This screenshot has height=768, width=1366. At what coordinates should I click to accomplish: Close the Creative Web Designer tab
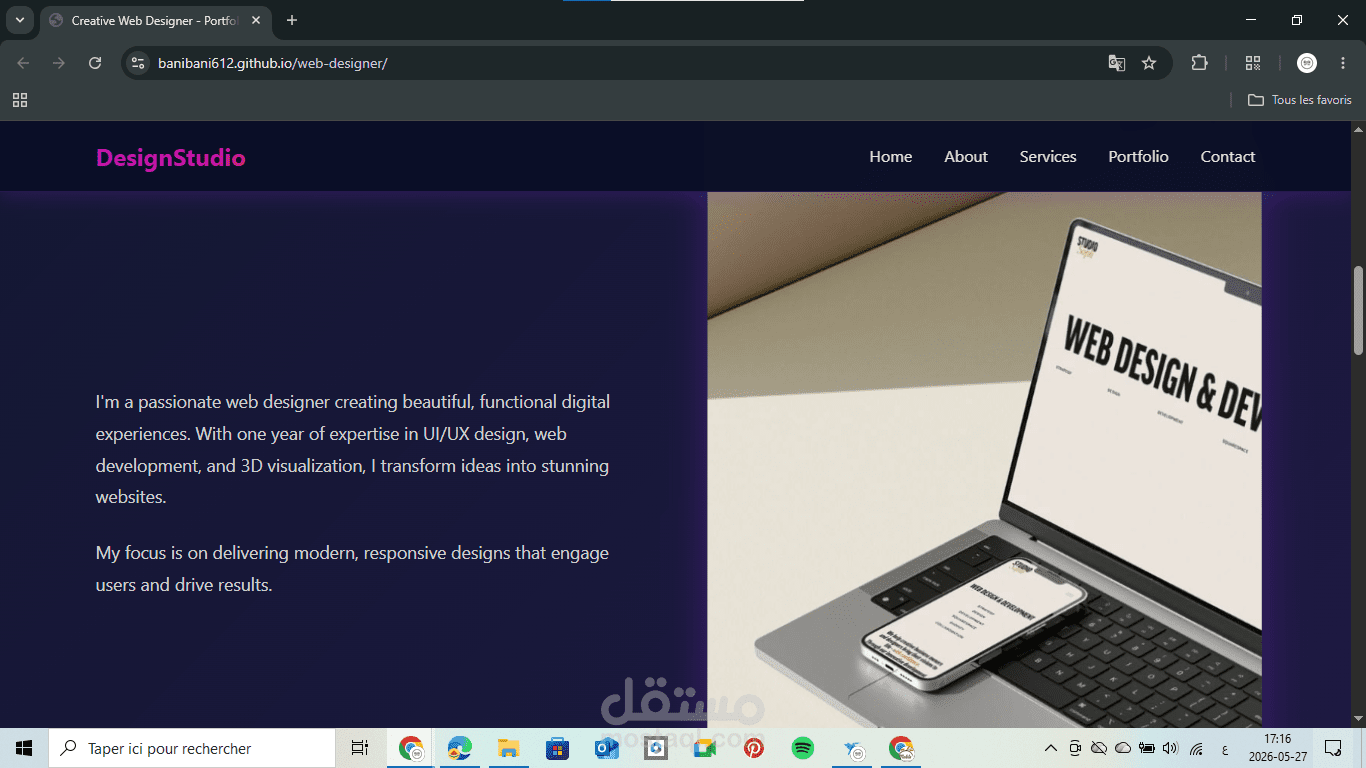click(256, 20)
